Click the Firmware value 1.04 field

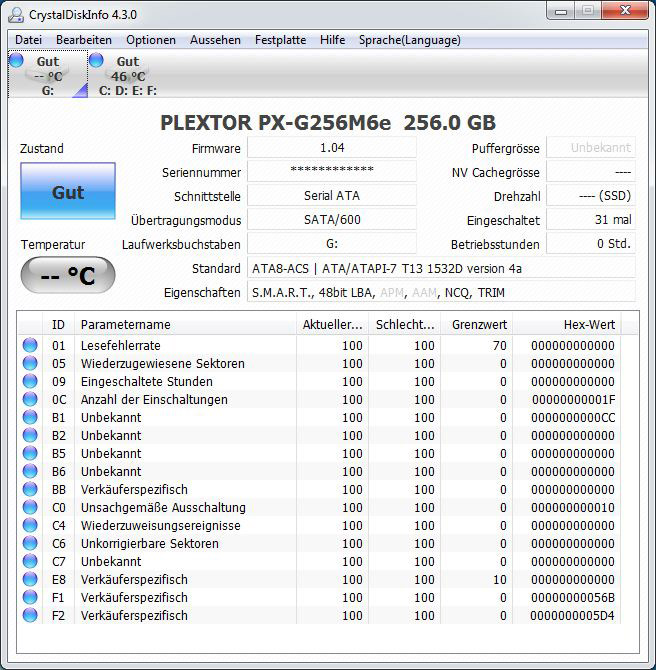[332, 148]
